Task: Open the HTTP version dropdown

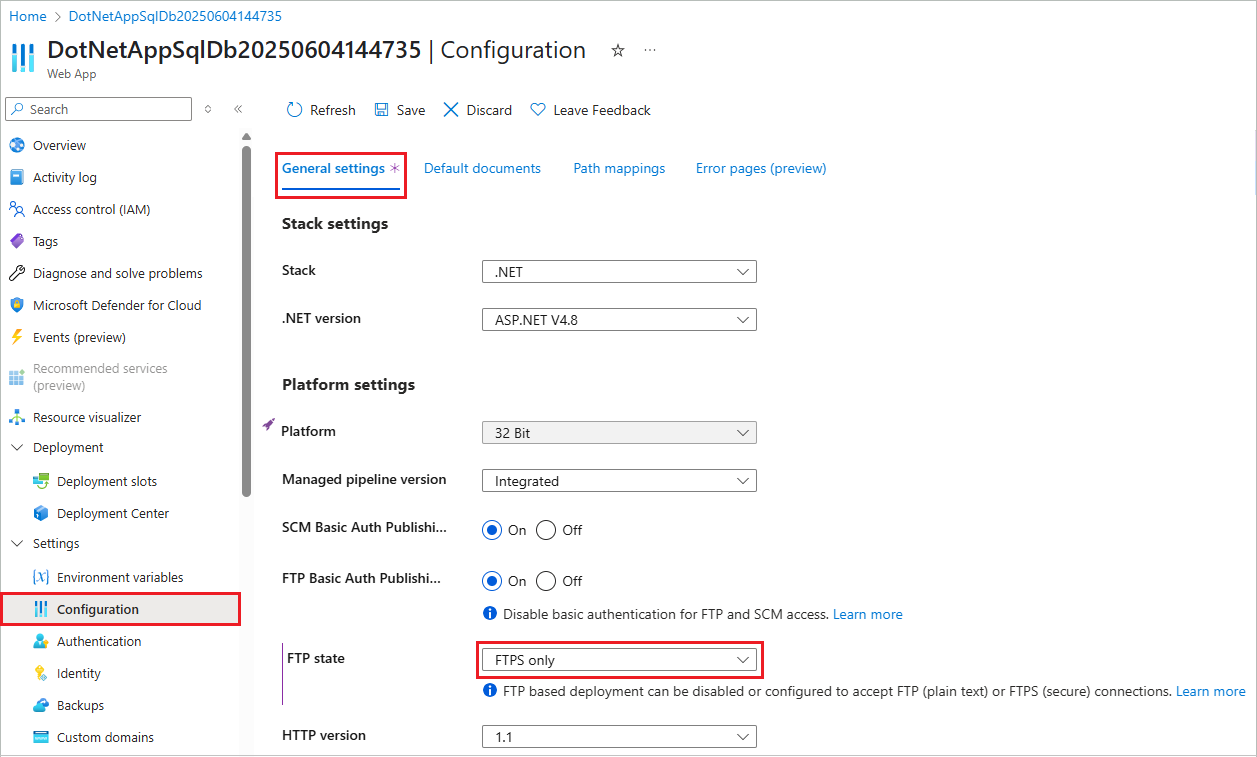Action: [x=619, y=736]
